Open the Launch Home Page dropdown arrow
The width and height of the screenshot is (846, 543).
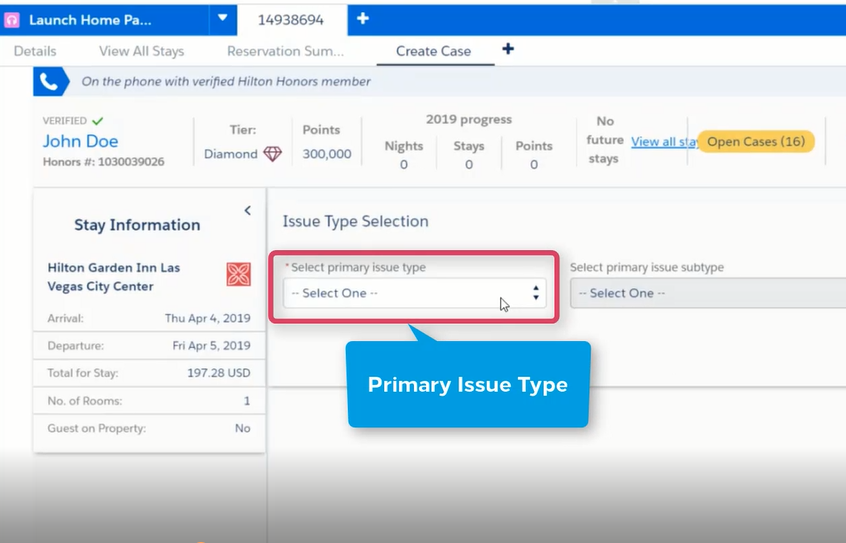pos(222,18)
